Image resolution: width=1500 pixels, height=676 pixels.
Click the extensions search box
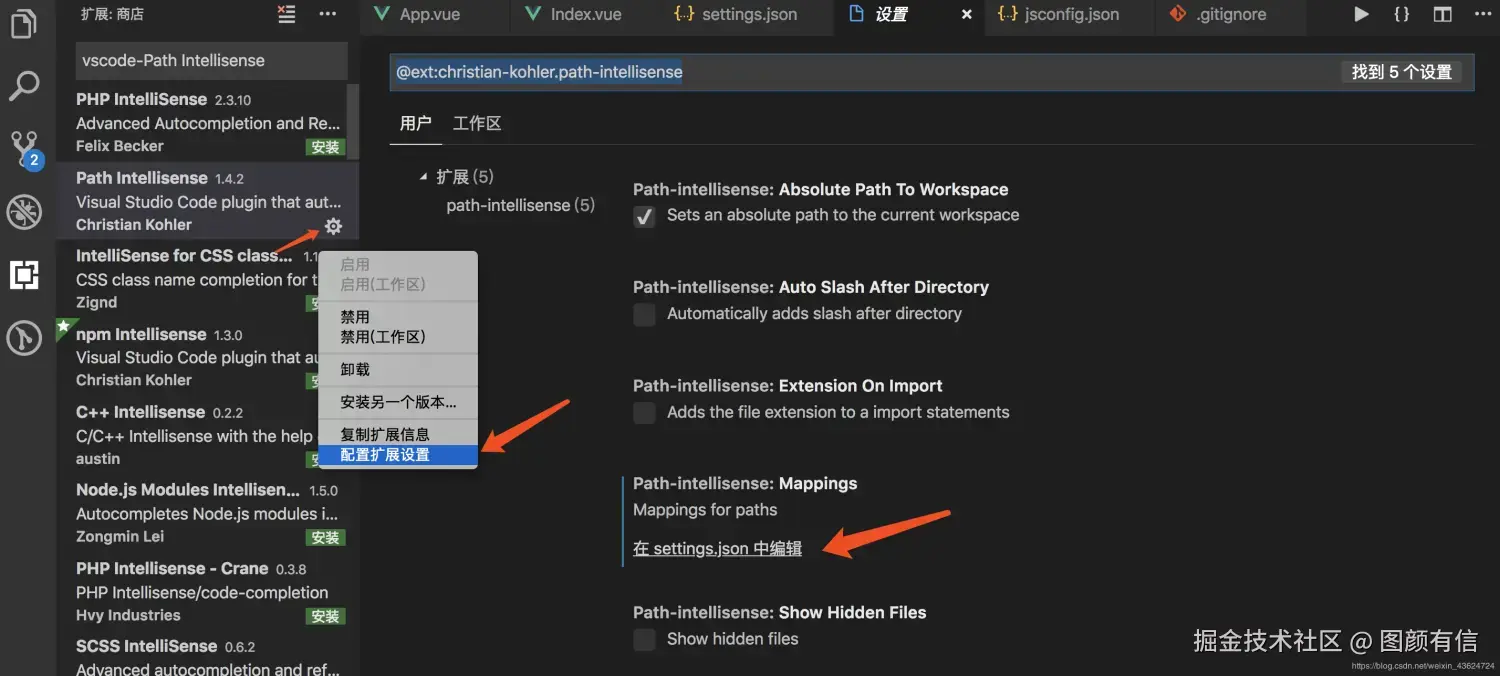tap(211, 60)
